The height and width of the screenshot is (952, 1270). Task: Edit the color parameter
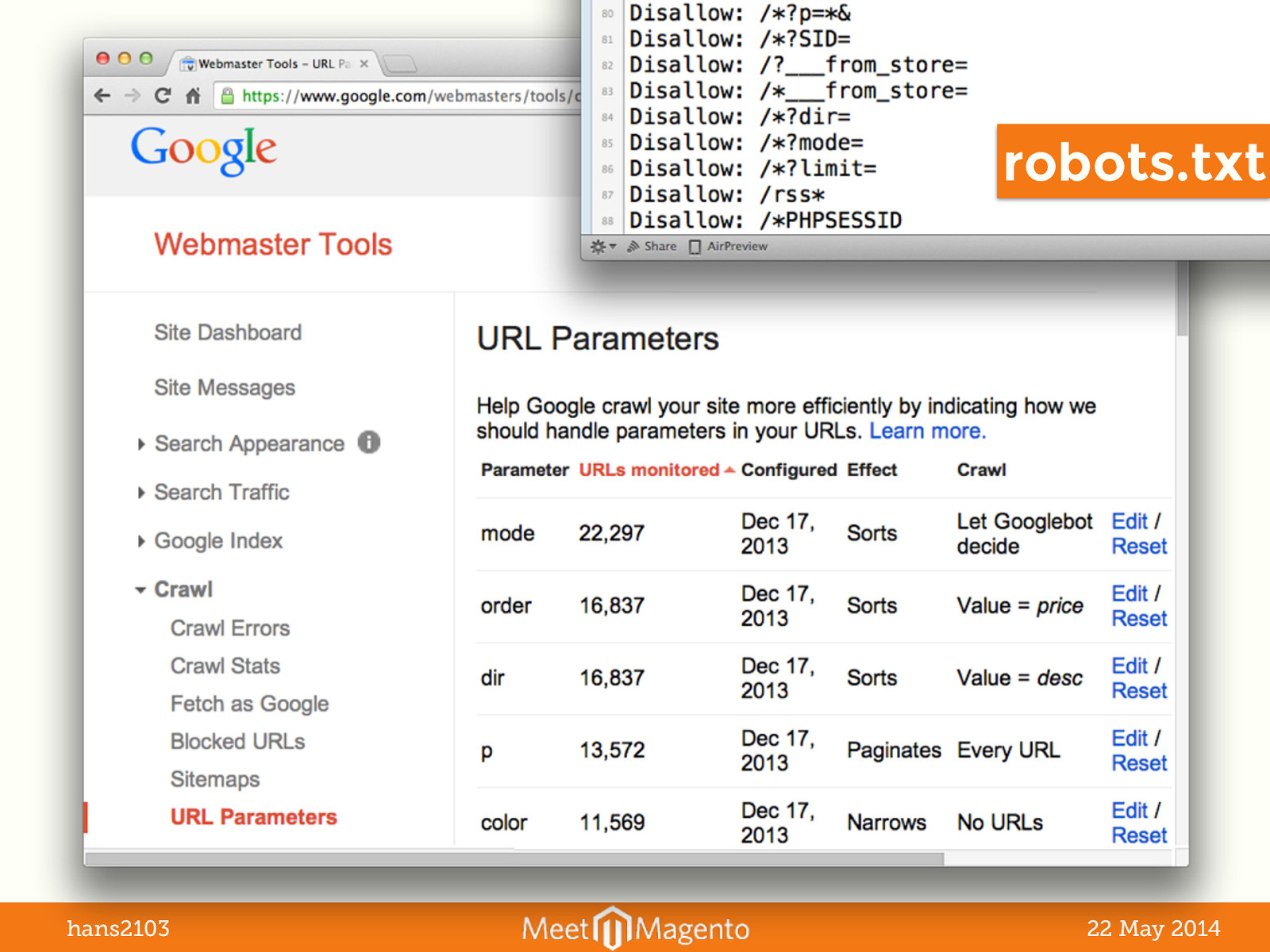[1130, 811]
